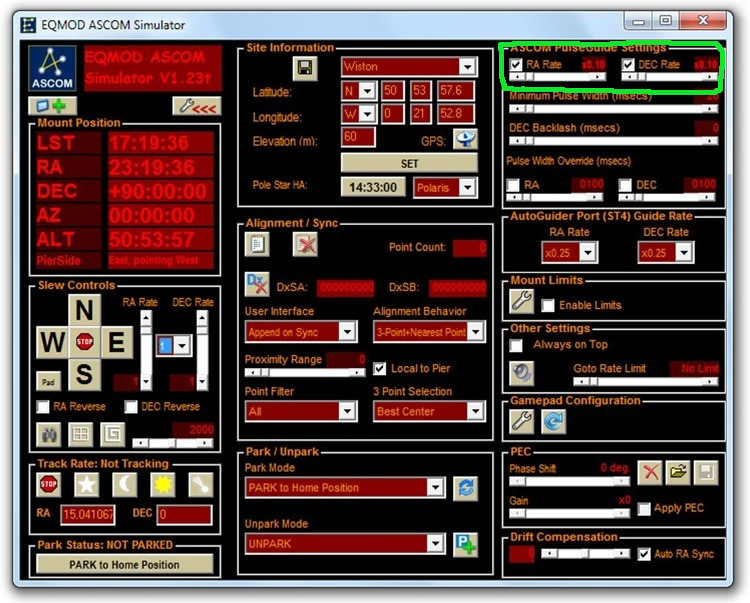Viewport: 750px width, 603px height.
Task: Click the PARK to Home Position button
Action: pyautogui.click(x=125, y=565)
